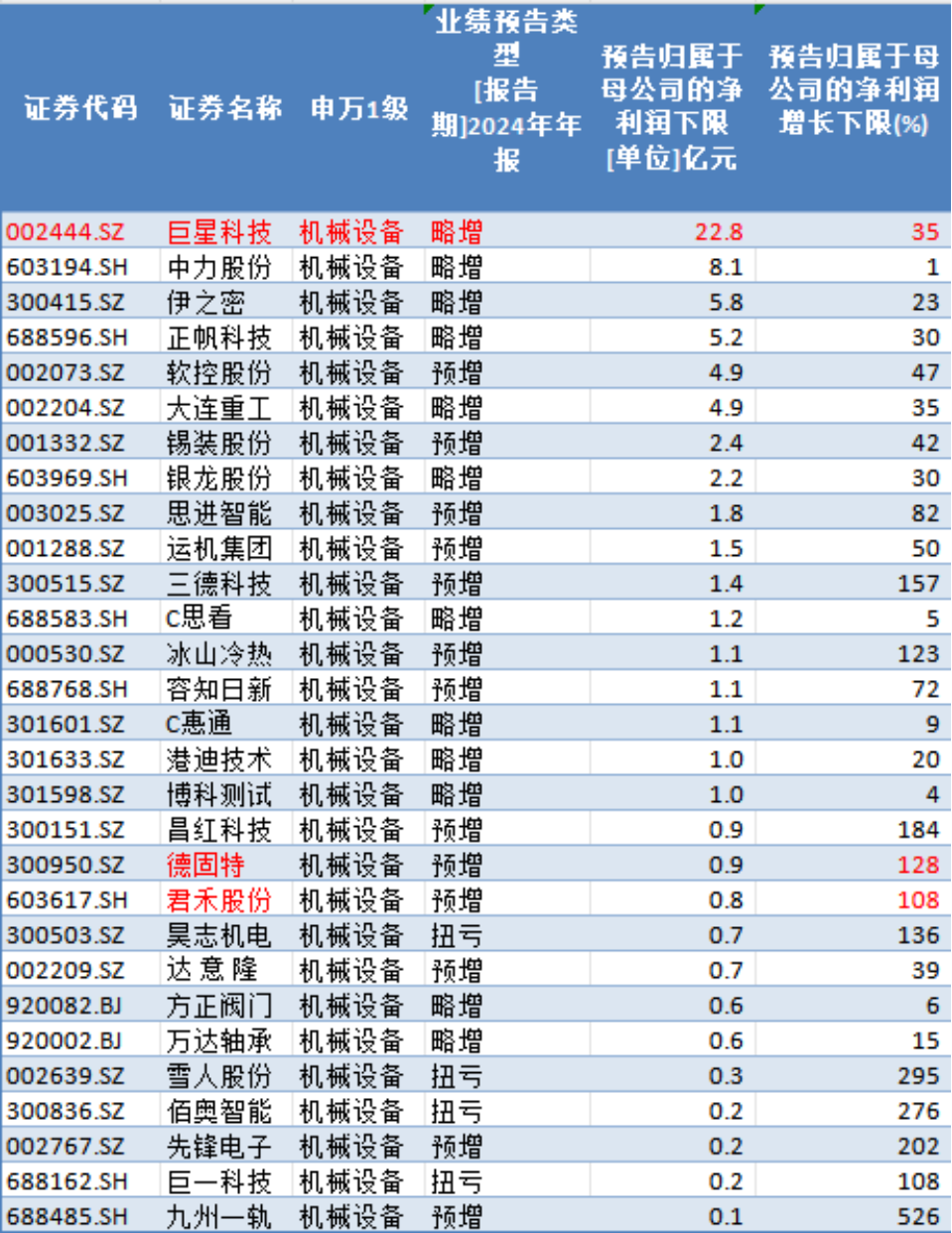This screenshot has width=952, height=1233.
Task: Click growth value 82
Action: [x=925, y=513]
